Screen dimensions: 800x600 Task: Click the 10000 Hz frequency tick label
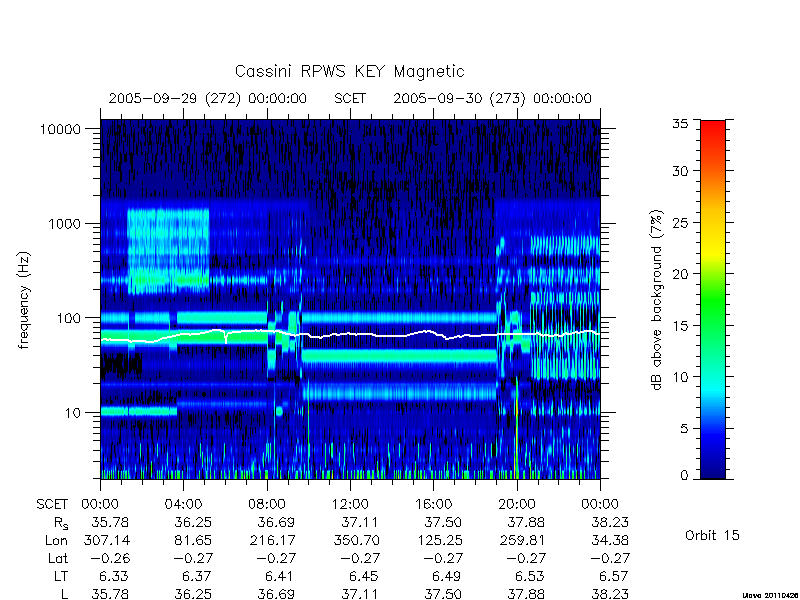(x=60, y=130)
